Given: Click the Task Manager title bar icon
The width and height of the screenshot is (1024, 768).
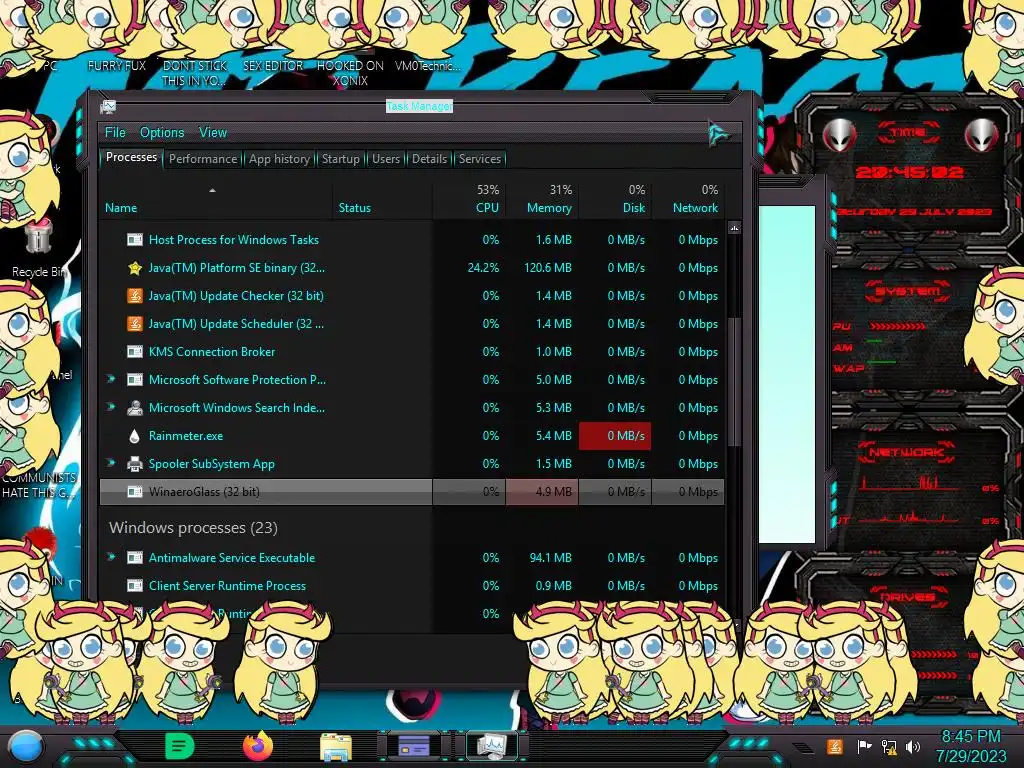Looking at the screenshot, I should (x=108, y=106).
